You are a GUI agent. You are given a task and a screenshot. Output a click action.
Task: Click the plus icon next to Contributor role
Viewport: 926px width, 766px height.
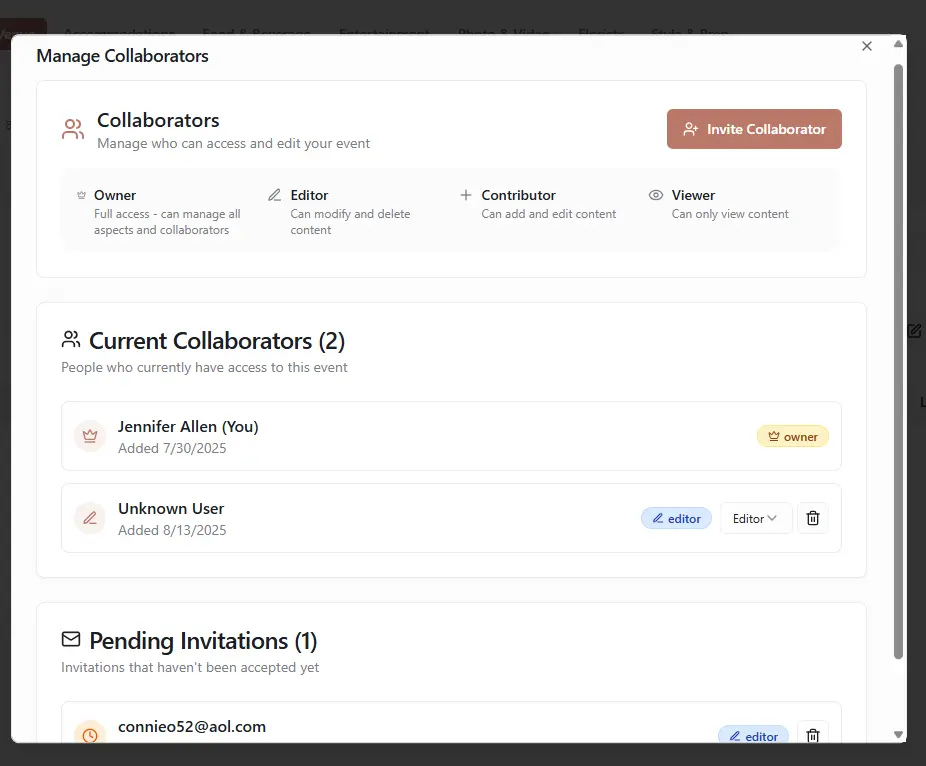465,195
